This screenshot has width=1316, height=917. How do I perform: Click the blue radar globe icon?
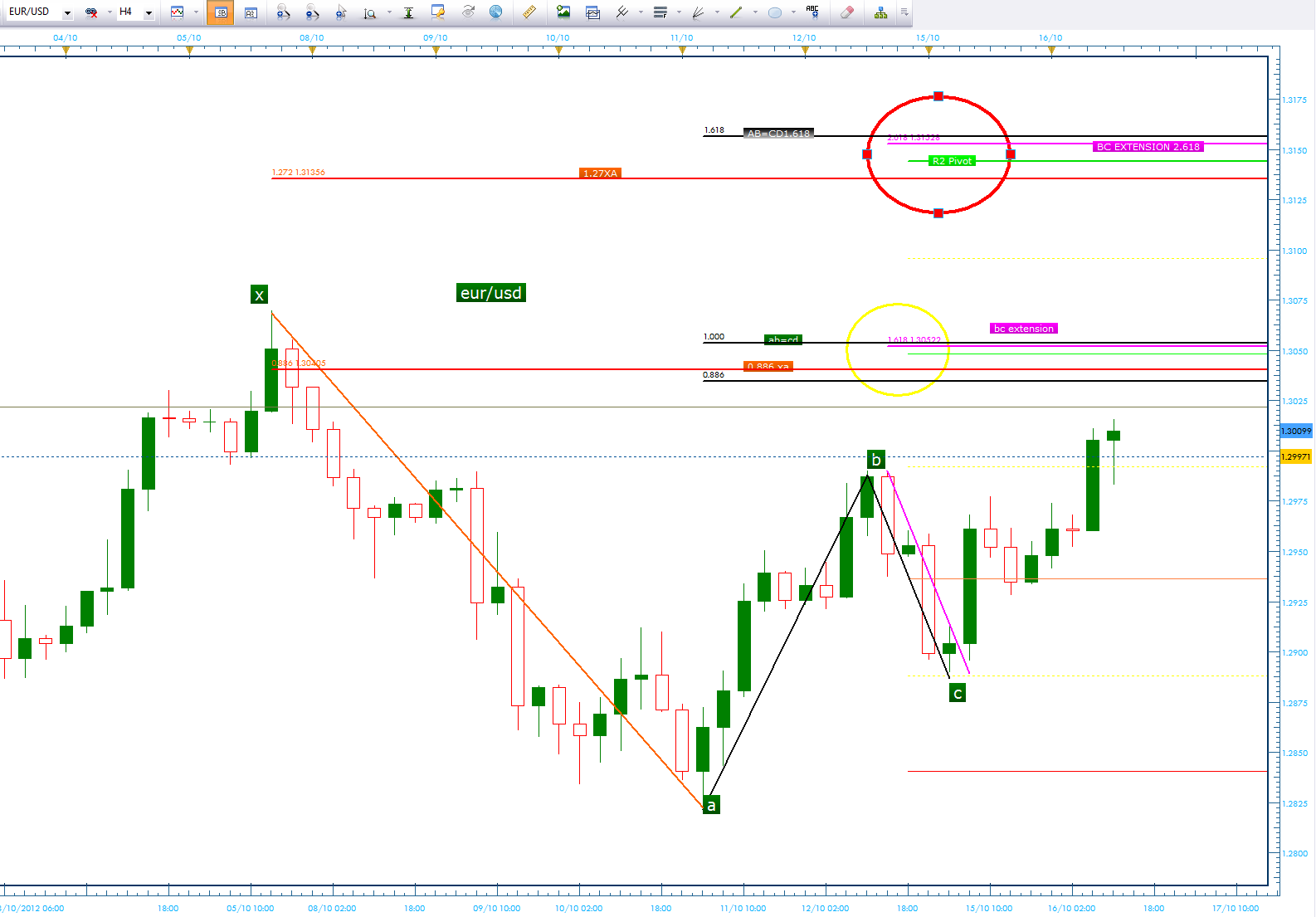pyautogui.click(x=496, y=12)
